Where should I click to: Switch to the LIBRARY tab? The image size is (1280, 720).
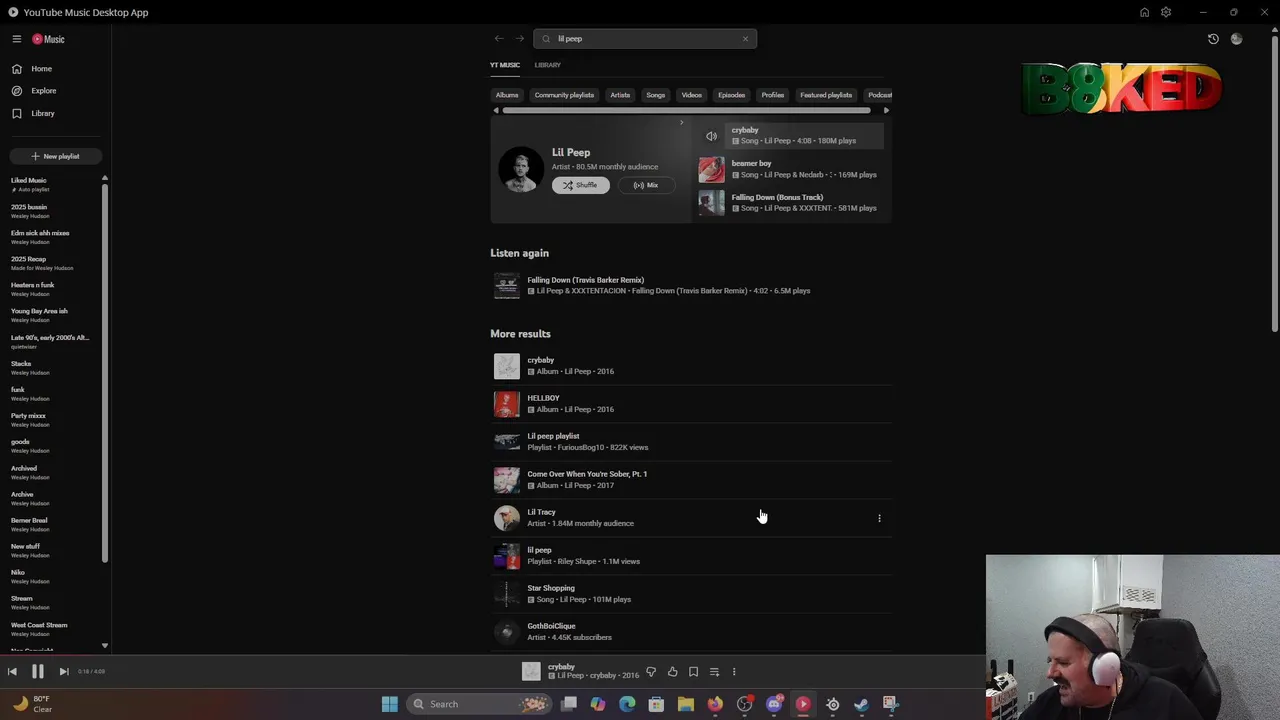click(547, 65)
